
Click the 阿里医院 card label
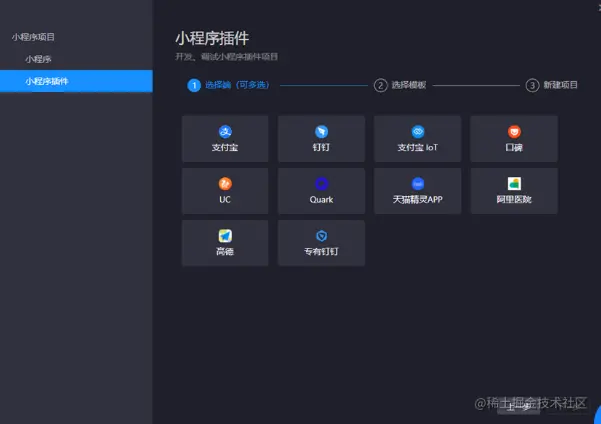click(x=514, y=200)
